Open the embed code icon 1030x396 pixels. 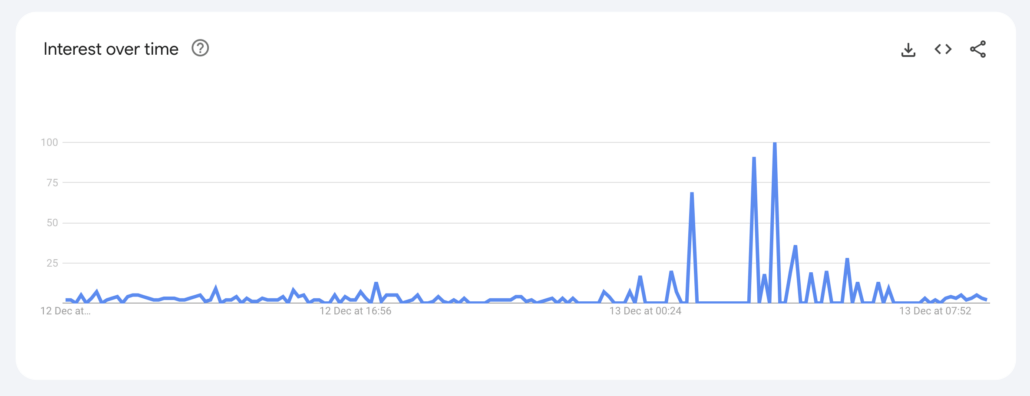(x=943, y=49)
